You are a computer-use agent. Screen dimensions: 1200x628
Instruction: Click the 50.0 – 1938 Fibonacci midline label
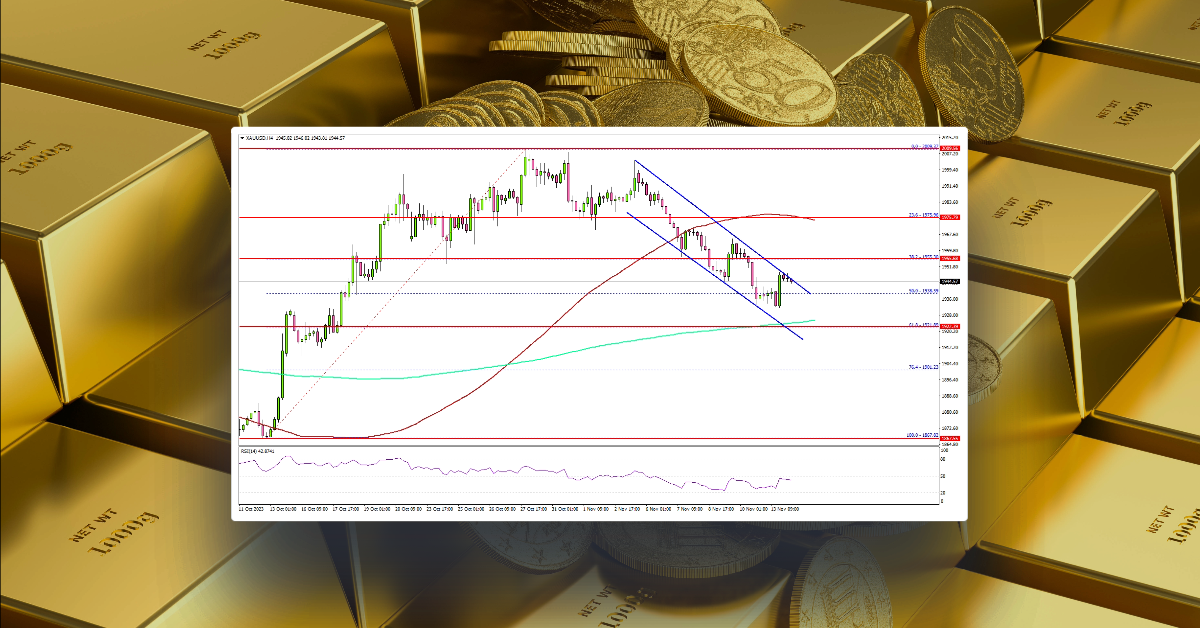tap(918, 292)
